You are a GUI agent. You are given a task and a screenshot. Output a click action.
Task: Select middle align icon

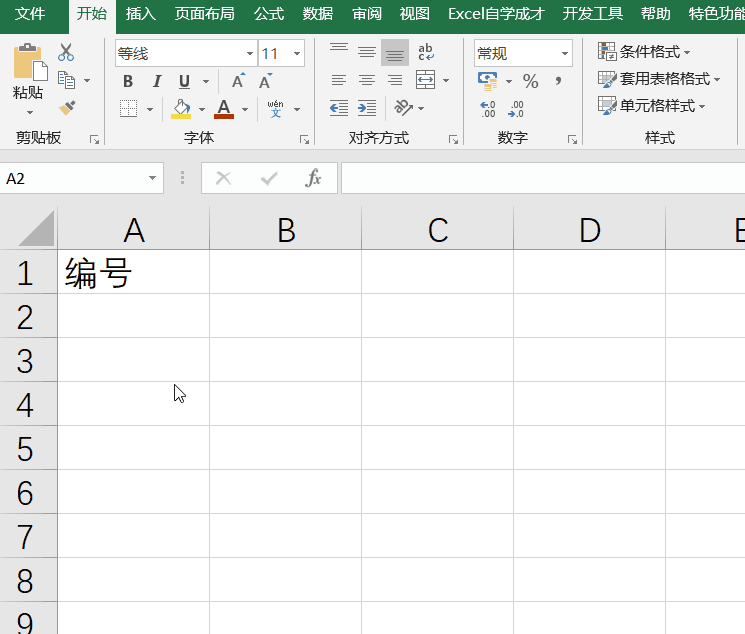[x=367, y=52]
